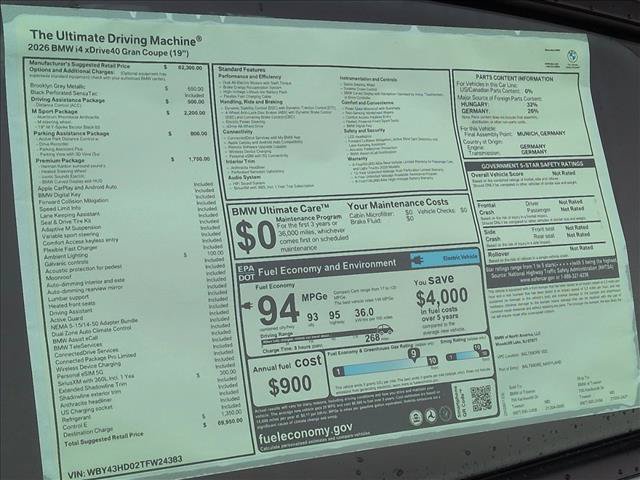Click the EPA DOT logo

246,273
